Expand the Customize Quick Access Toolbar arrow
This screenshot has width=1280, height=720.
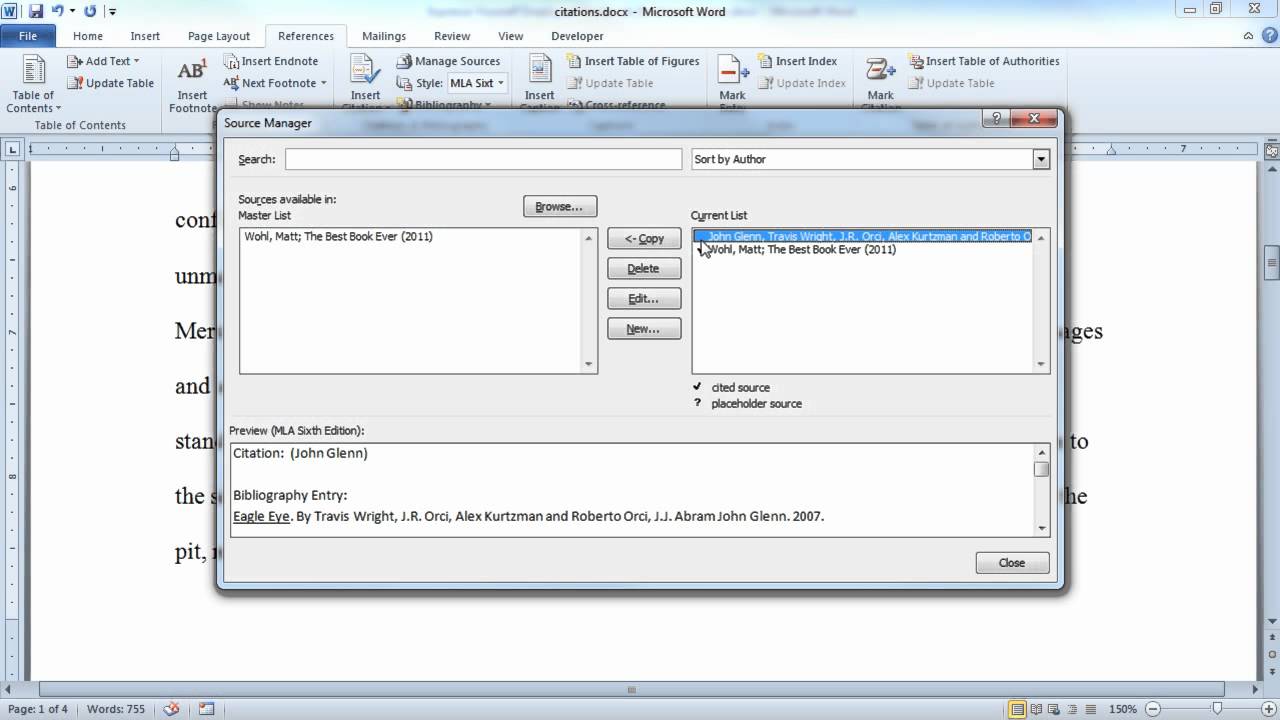[x=112, y=12]
